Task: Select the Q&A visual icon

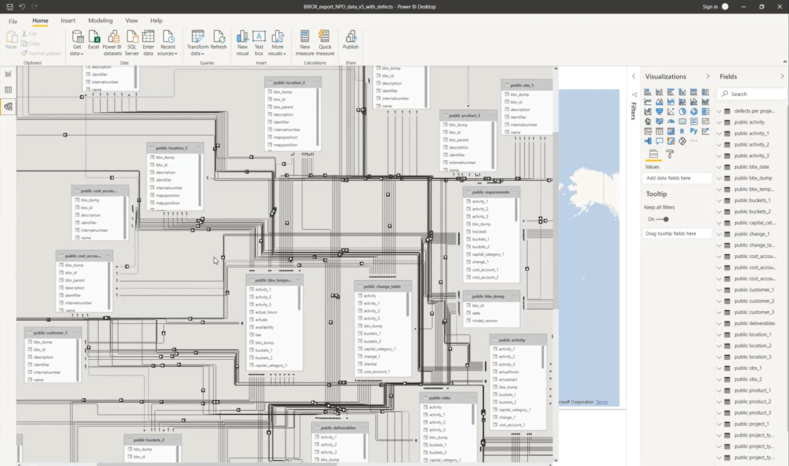Action: 659,141
